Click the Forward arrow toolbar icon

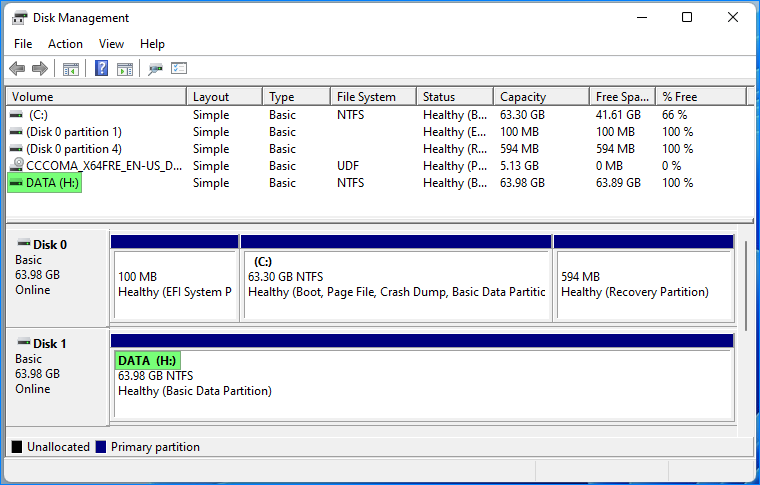pos(40,69)
